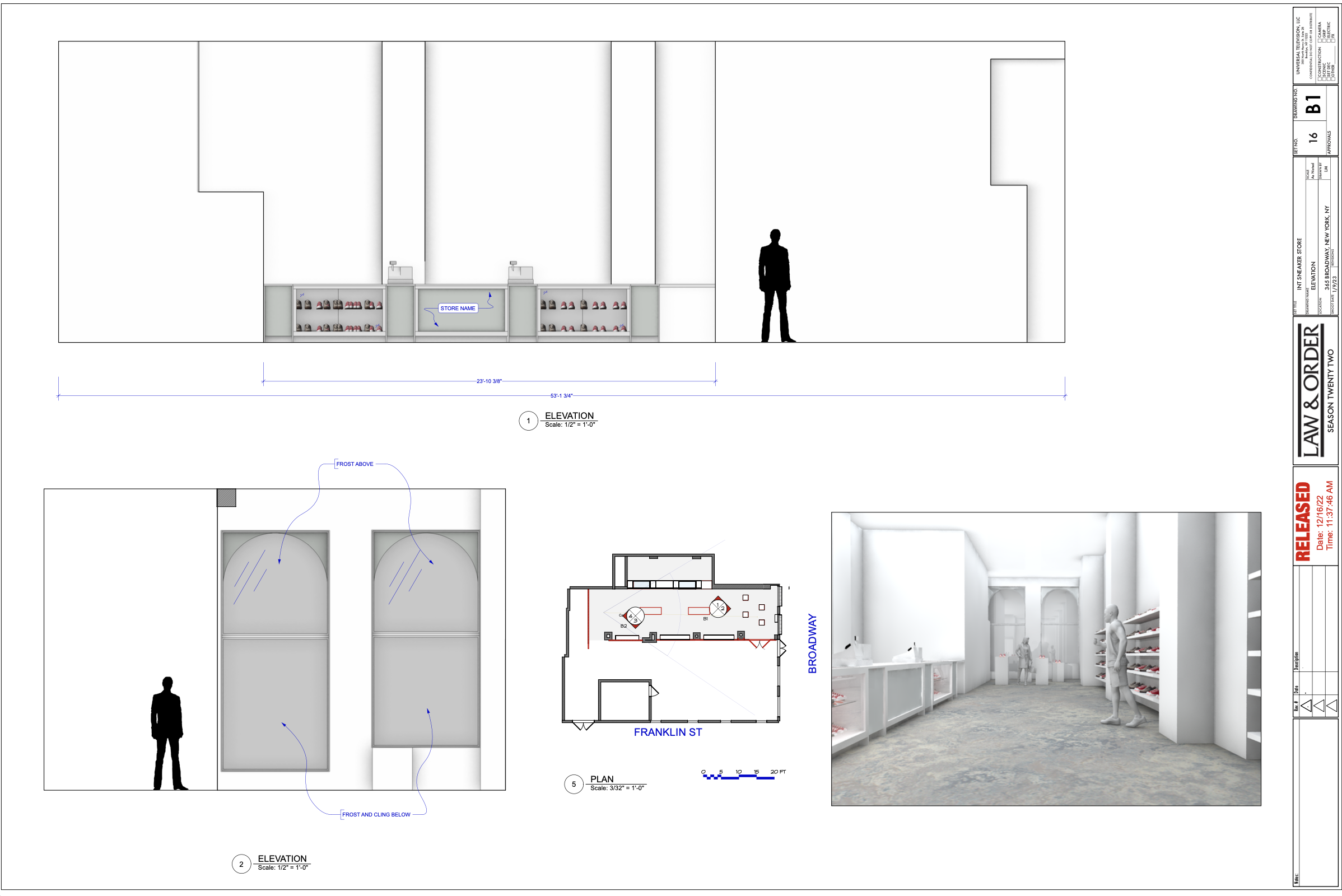
Task: Click the STORE NAME label
Action: (457, 308)
